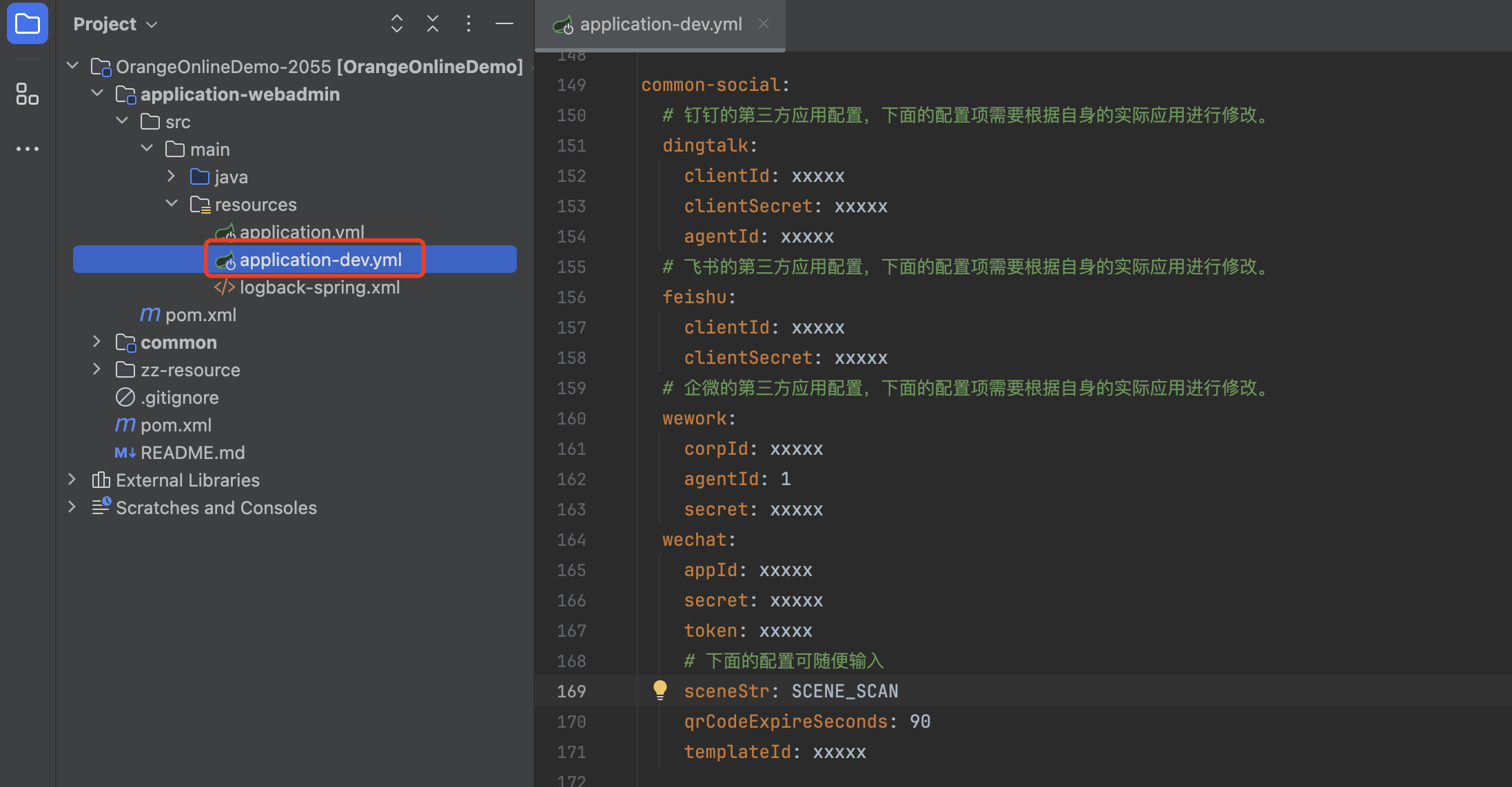This screenshot has height=787, width=1512.
Task: Hide the Project panel with minimize icon
Action: coord(504,24)
